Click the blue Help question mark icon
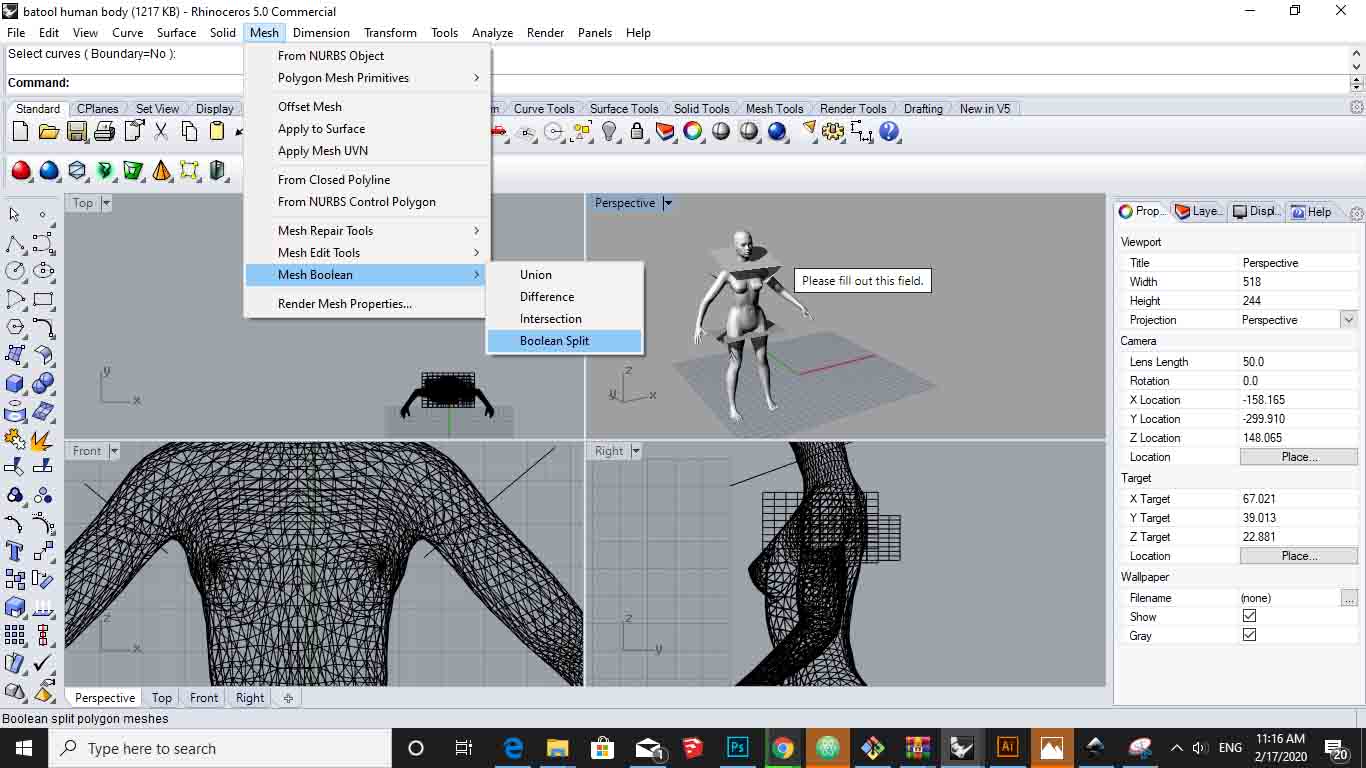Screen dimensions: 1366x768 coord(889,131)
